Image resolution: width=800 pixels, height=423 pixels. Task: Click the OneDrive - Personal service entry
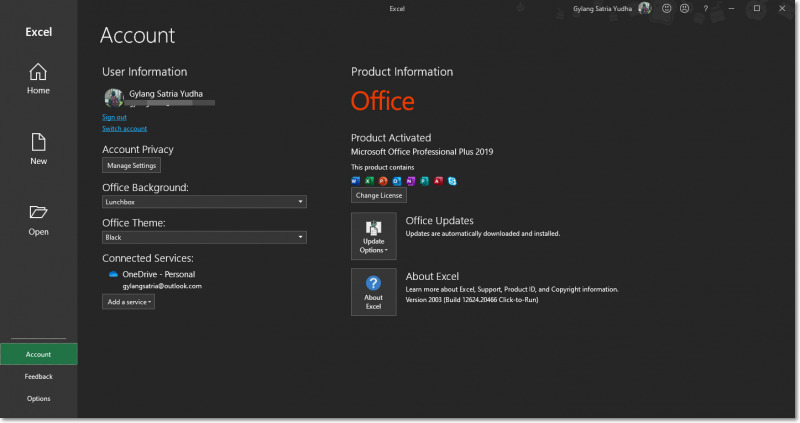[158, 274]
